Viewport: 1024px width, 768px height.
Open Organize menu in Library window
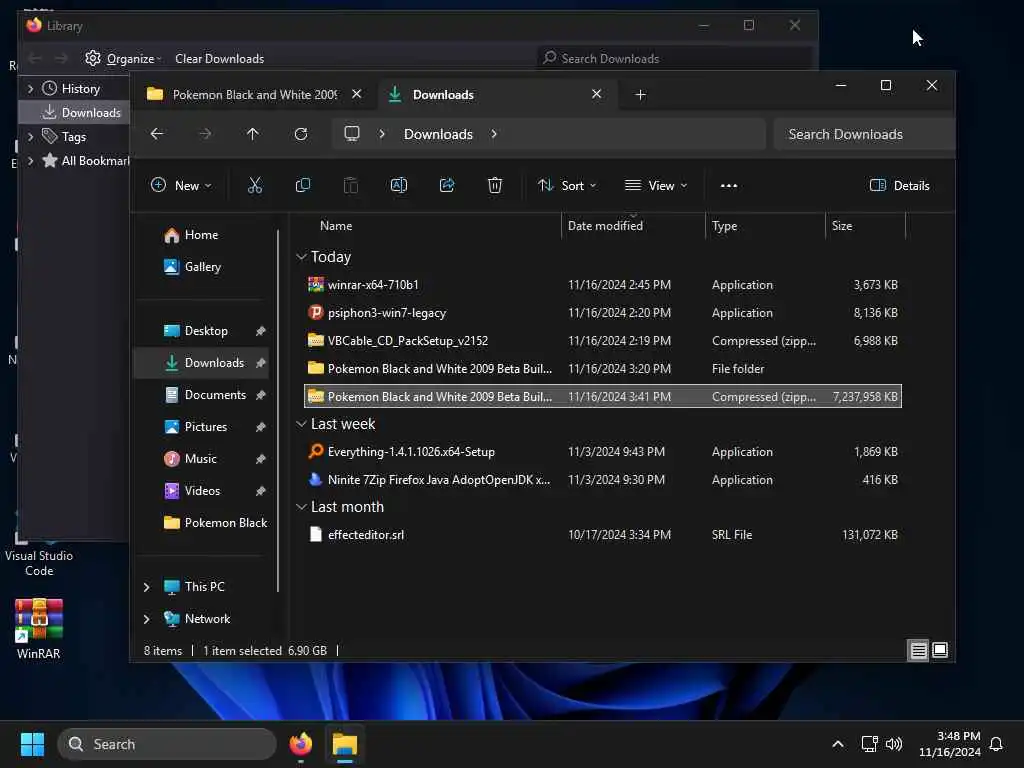(123, 59)
